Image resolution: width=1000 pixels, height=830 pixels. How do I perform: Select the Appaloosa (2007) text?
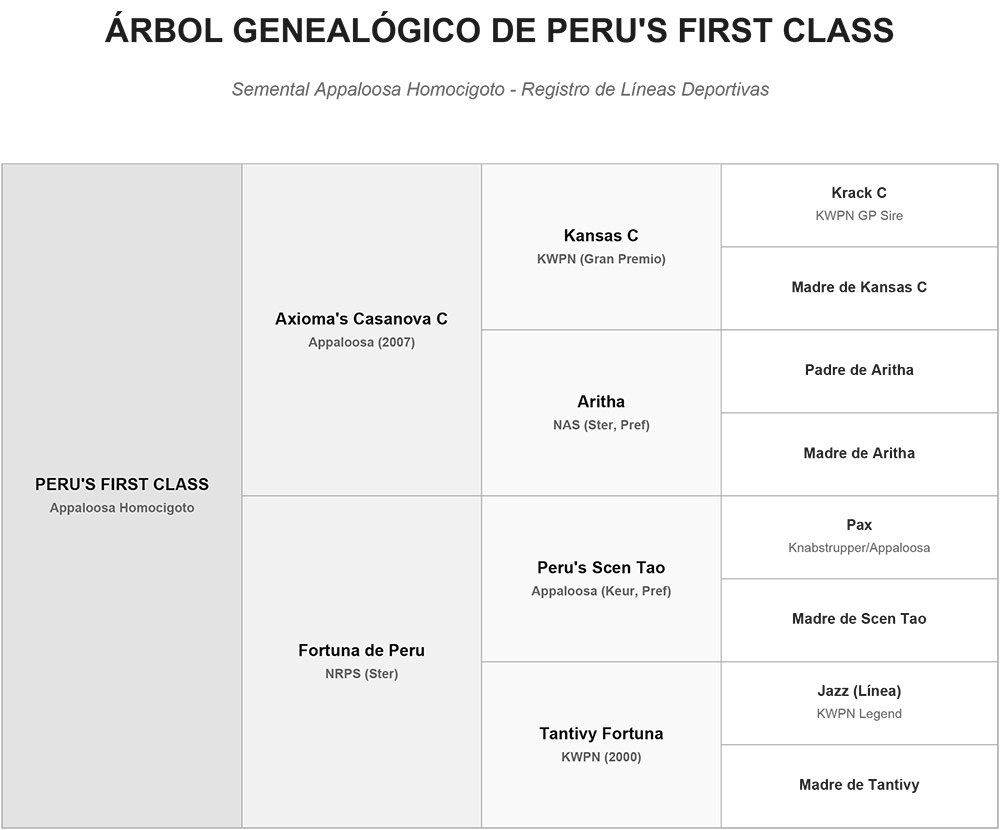click(x=362, y=342)
